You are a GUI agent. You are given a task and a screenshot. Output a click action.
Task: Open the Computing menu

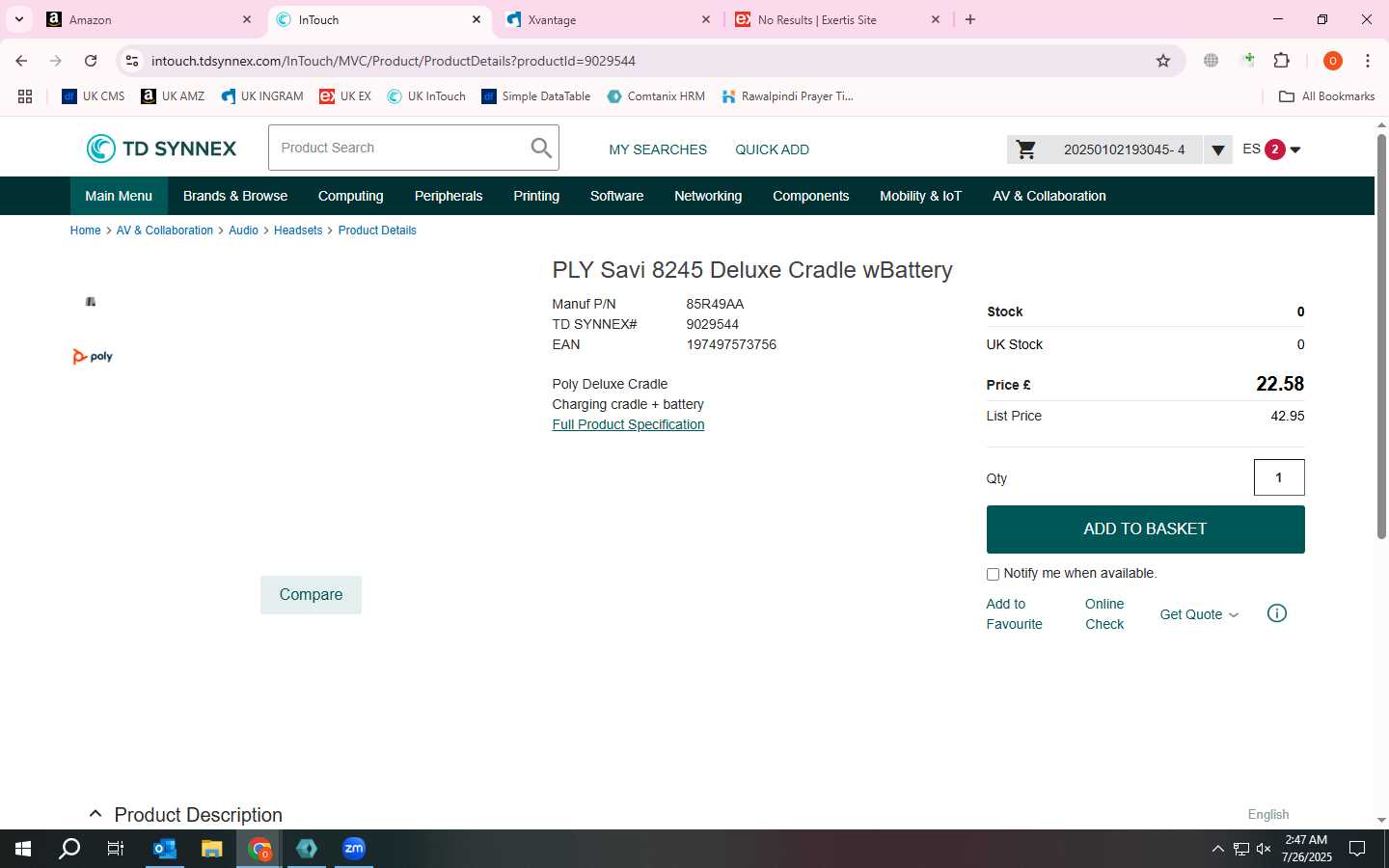pyautogui.click(x=351, y=196)
